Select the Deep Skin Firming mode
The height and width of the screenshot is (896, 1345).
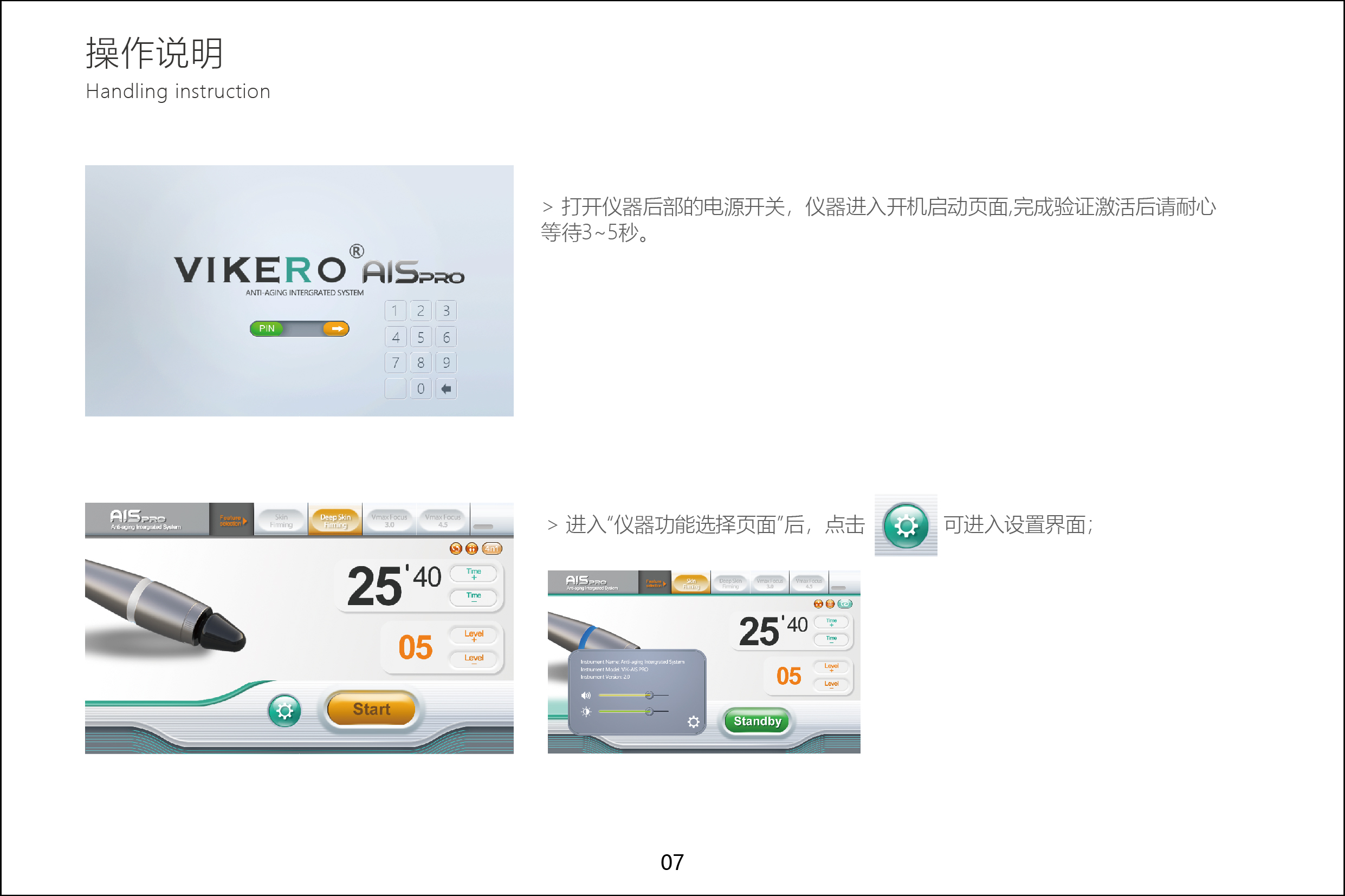335,520
